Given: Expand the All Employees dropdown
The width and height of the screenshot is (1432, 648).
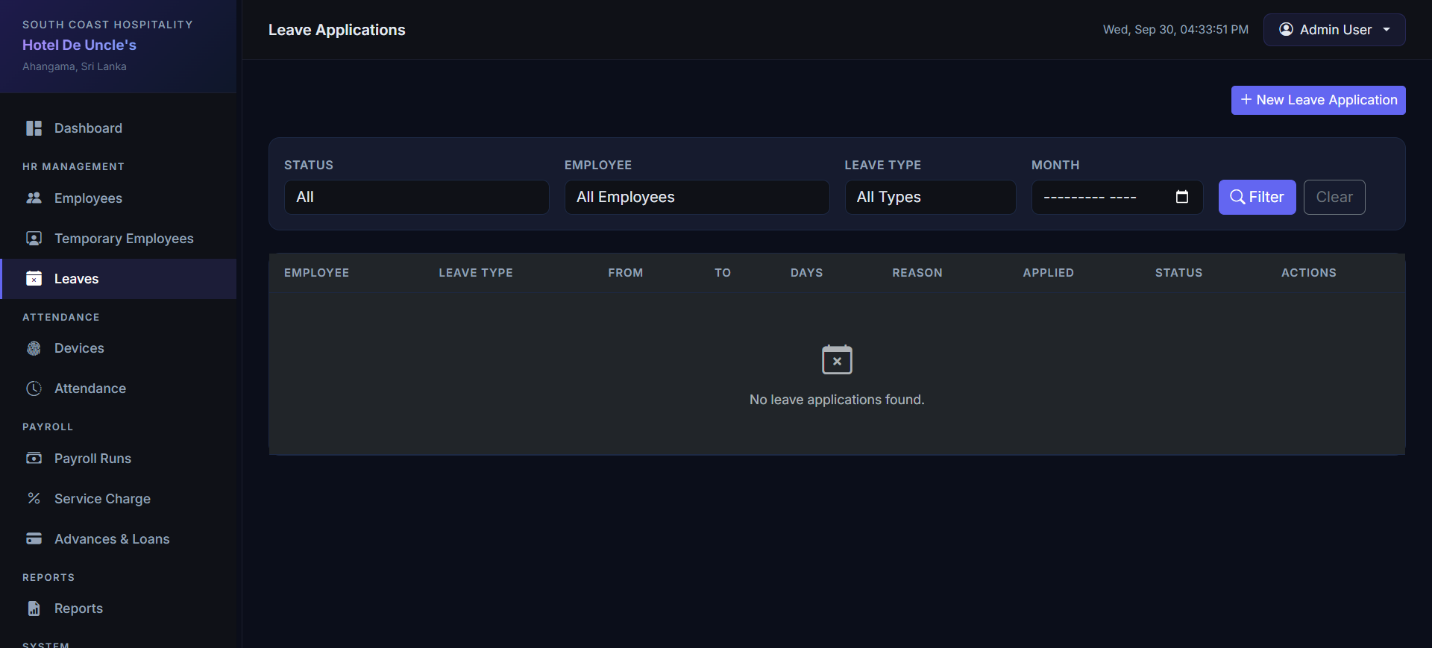Looking at the screenshot, I should click(697, 197).
